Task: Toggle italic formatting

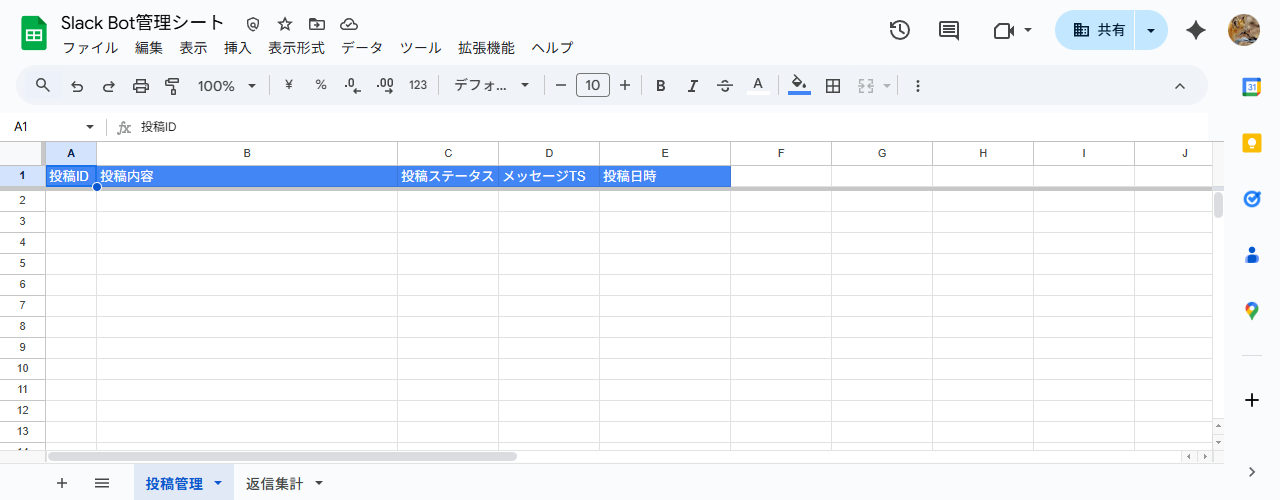Action: [692, 86]
